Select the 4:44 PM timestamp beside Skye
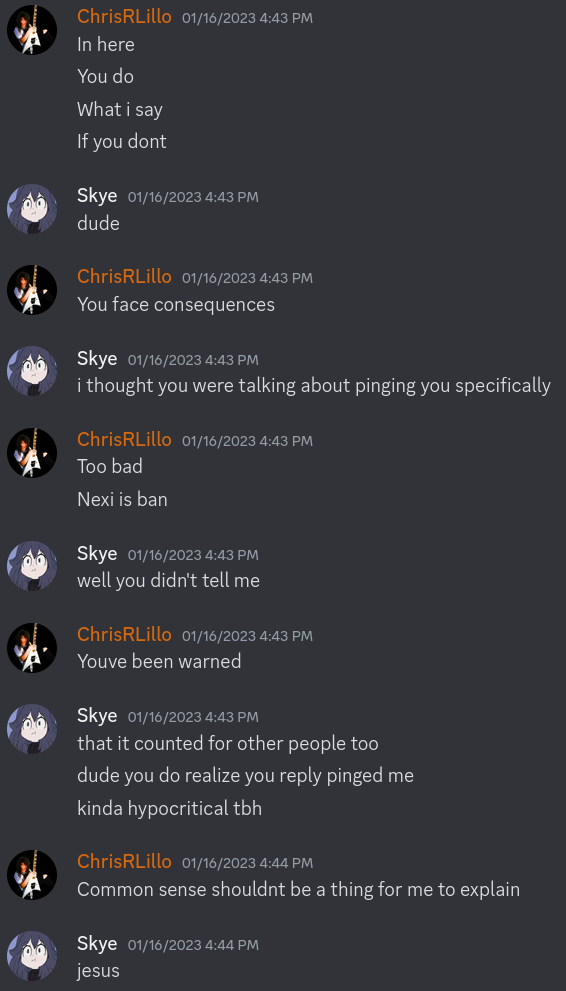The width and height of the screenshot is (566, 991). [193, 945]
